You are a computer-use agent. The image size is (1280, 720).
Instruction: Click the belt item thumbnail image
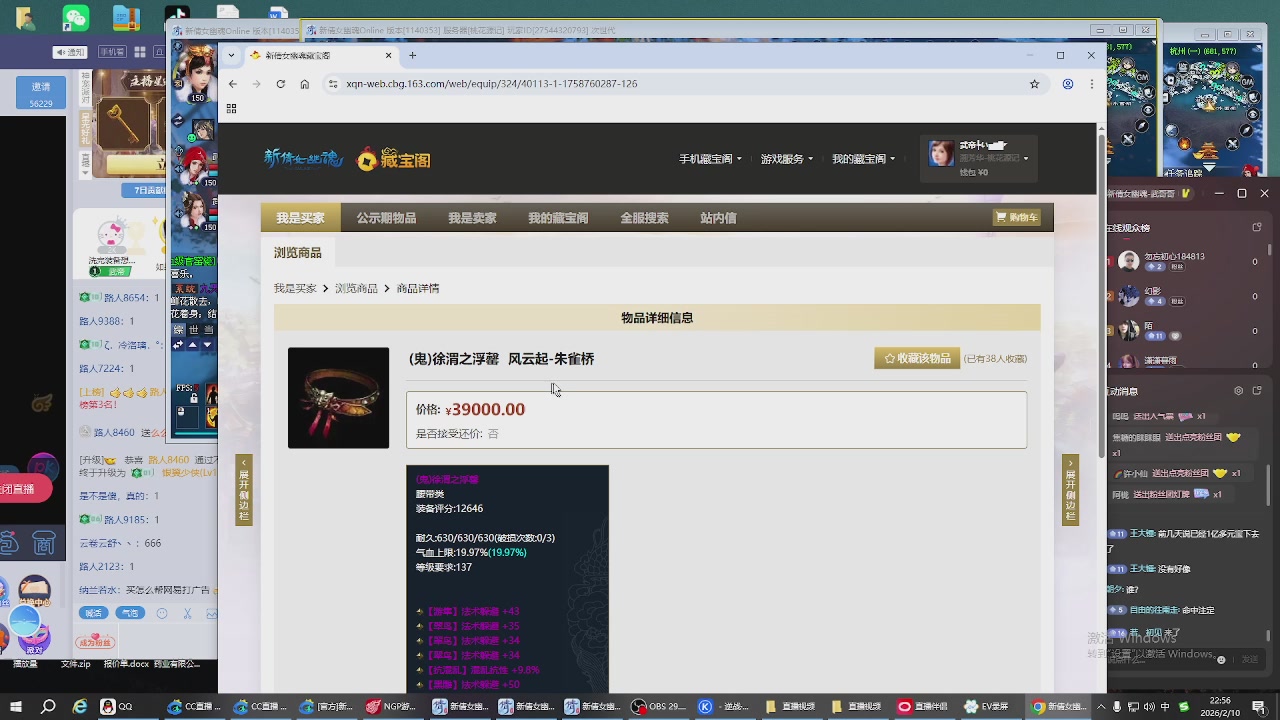(338, 397)
